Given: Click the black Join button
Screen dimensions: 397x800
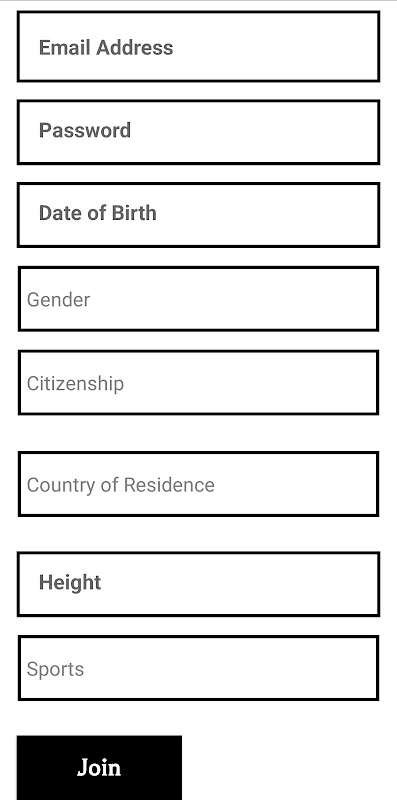Looking at the screenshot, I should click(x=99, y=767).
